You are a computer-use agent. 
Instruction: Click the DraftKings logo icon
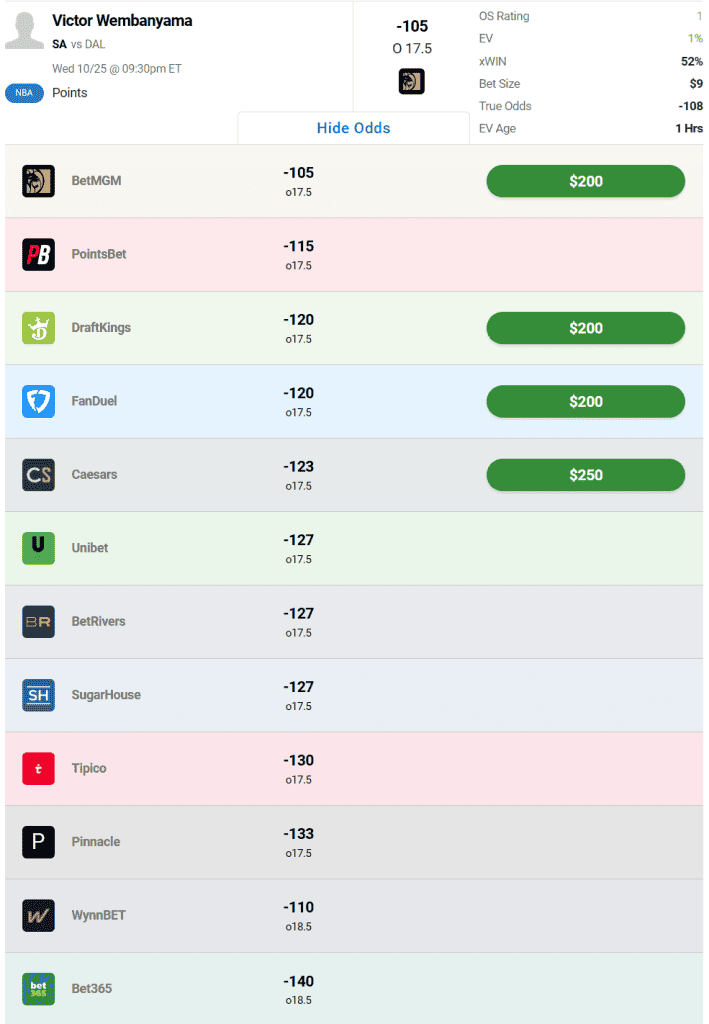pyautogui.click(x=38, y=328)
